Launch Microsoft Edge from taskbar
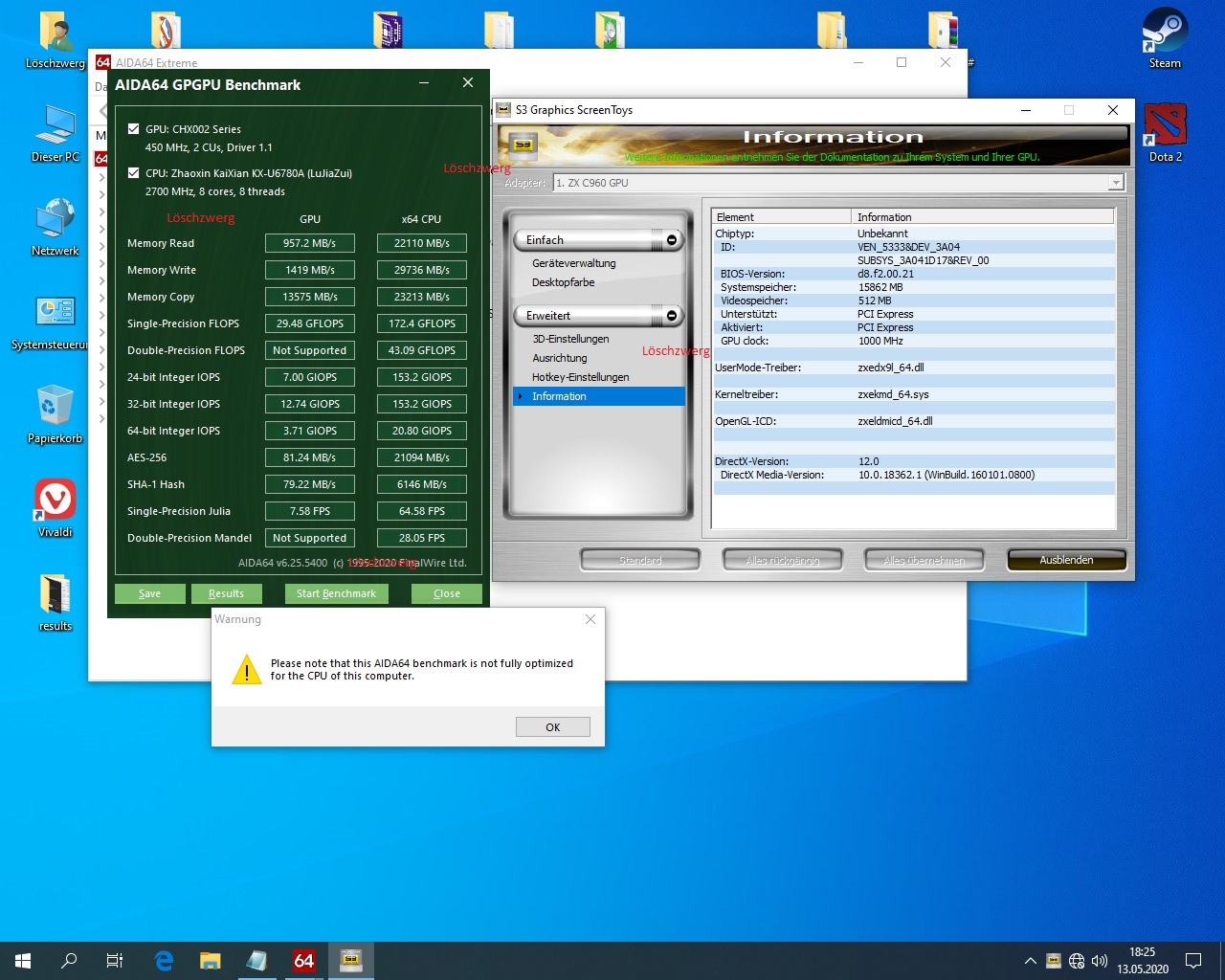Image resolution: width=1225 pixels, height=980 pixels. coord(164,960)
